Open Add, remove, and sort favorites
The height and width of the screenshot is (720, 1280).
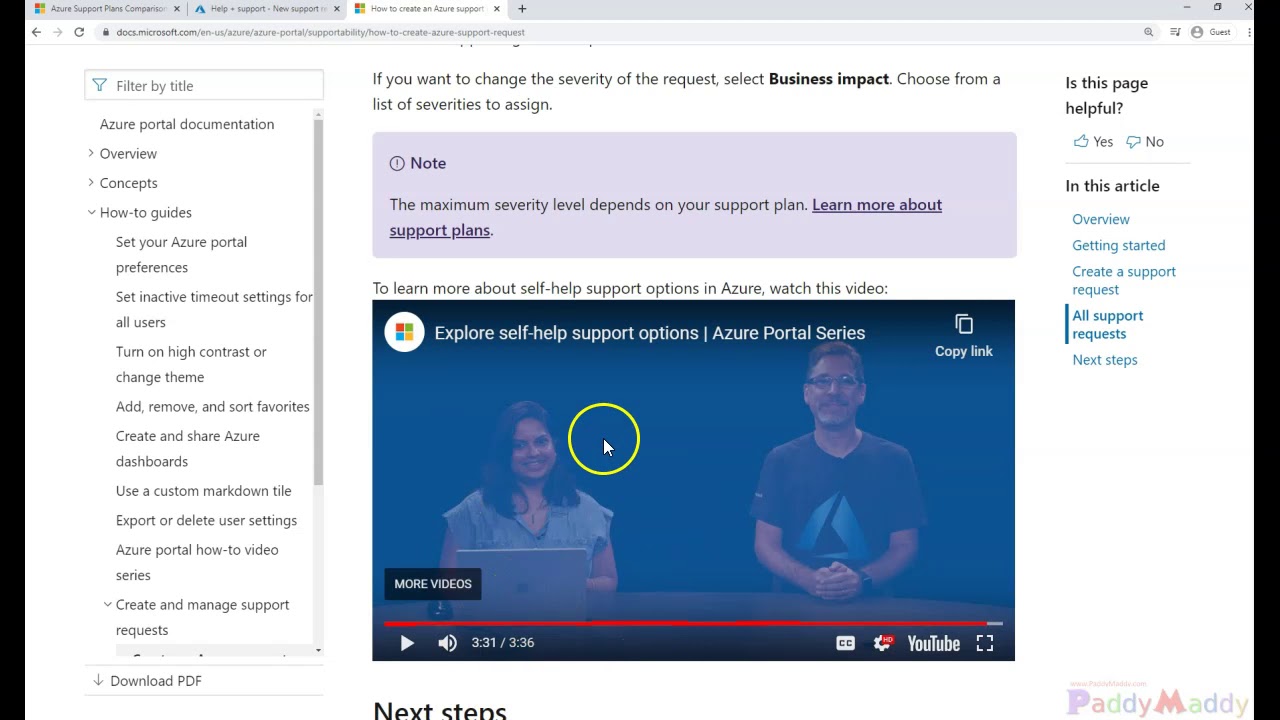tap(213, 407)
